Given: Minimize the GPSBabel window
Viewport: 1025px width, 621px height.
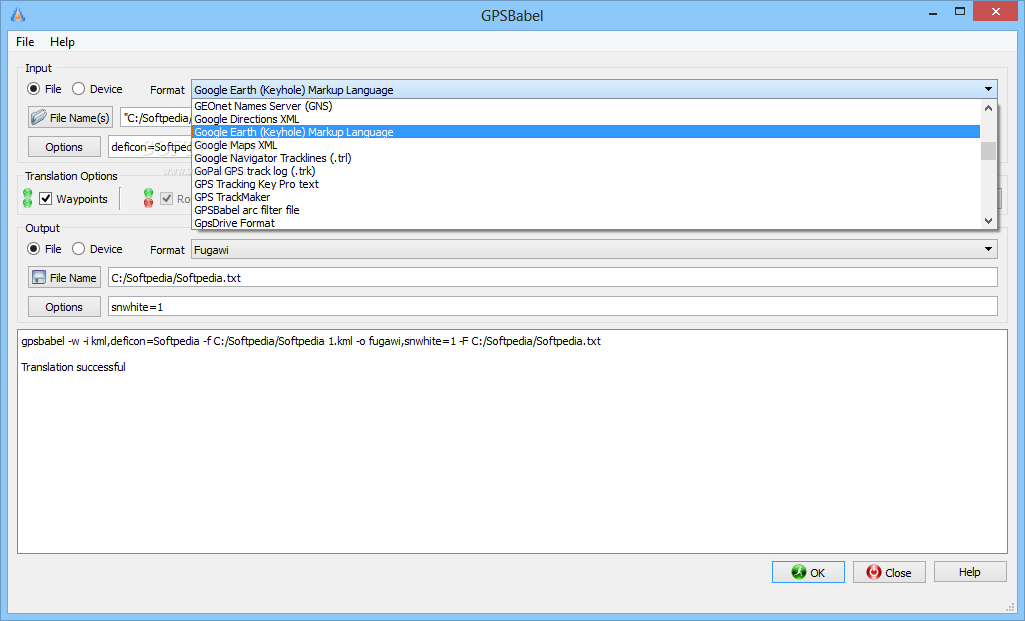Looking at the screenshot, I should [x=933, y=12].
